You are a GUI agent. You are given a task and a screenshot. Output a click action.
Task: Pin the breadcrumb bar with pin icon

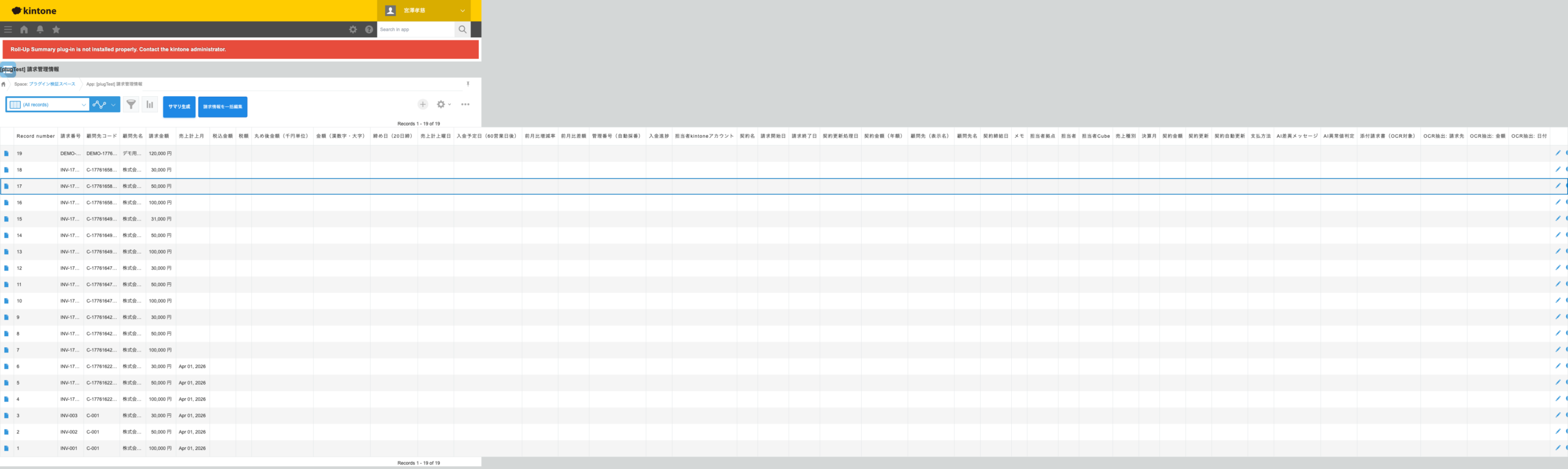(x=468, y=84)
